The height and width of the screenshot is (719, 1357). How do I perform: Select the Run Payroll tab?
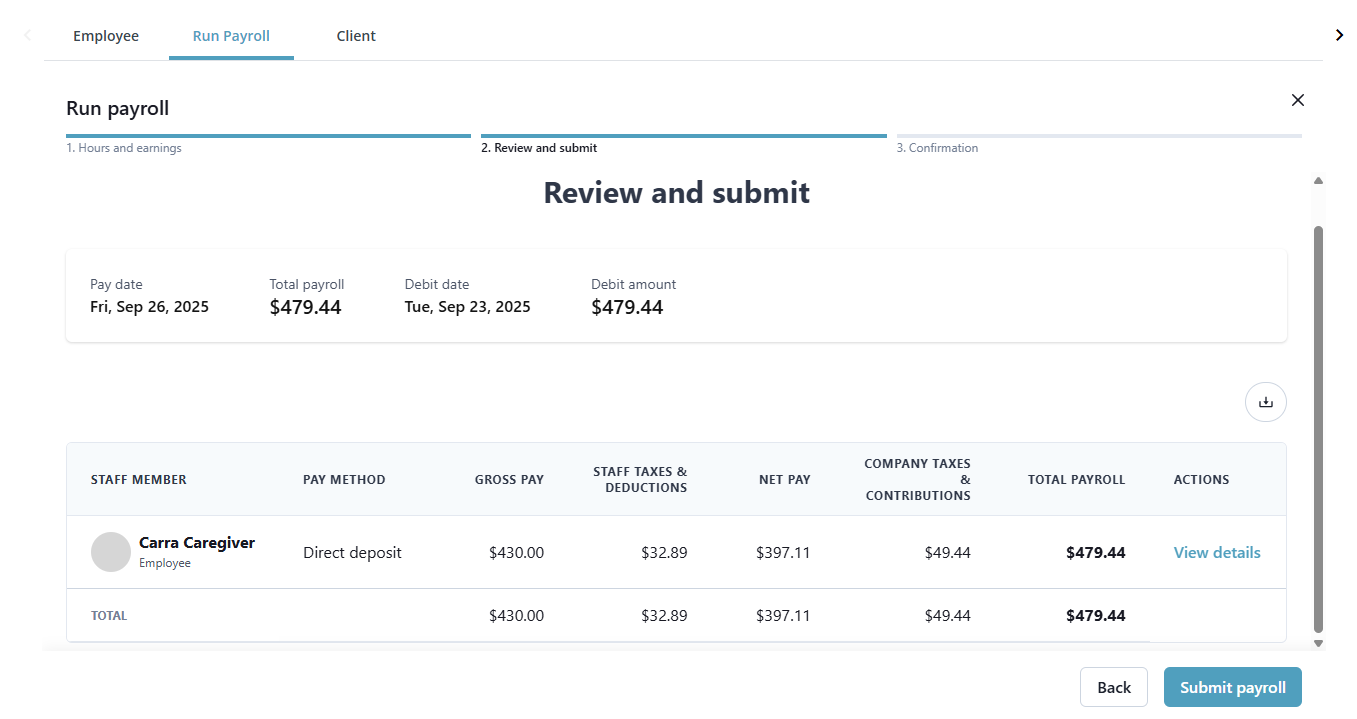tap(231, 36)
